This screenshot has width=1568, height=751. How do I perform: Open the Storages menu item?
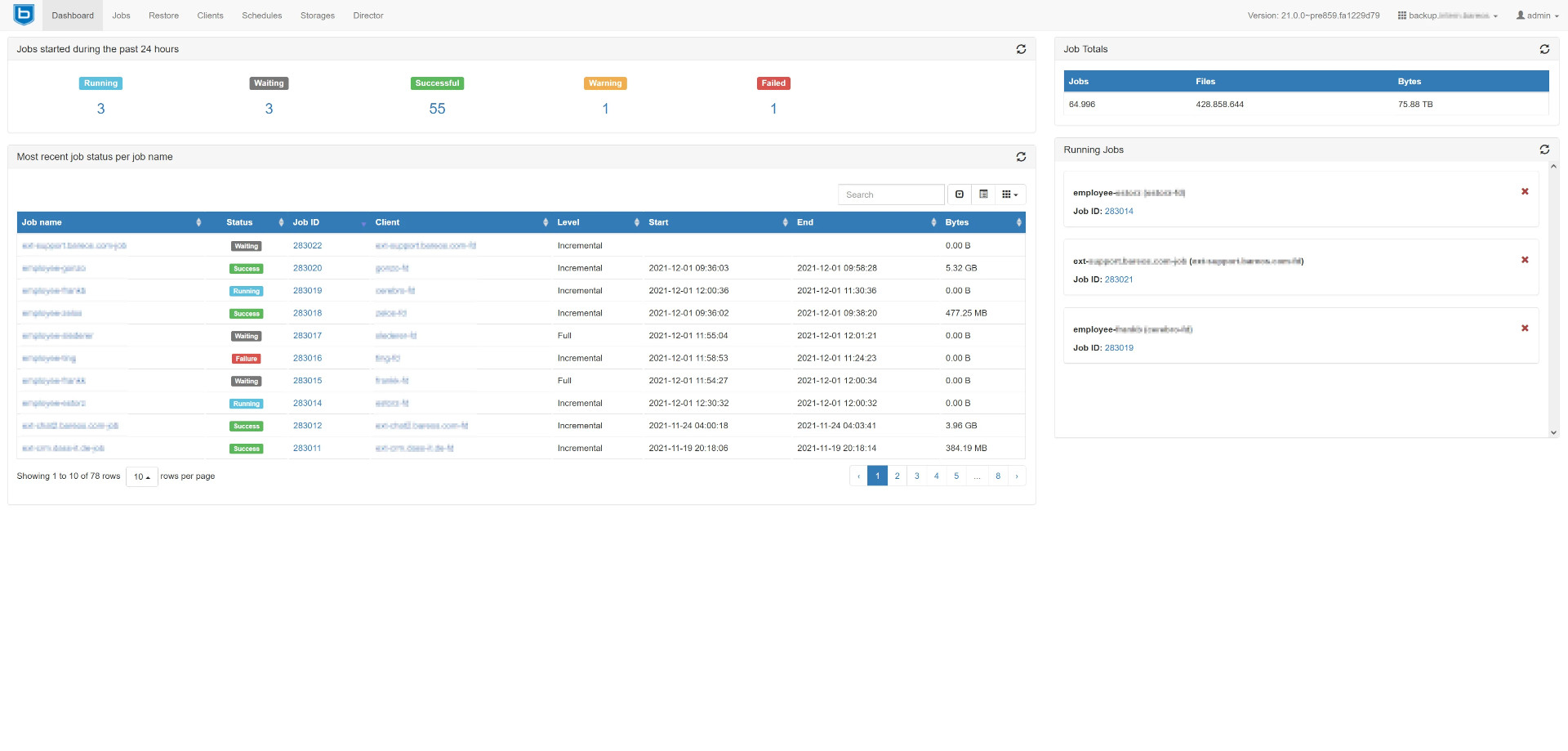[x=318, y=16]
